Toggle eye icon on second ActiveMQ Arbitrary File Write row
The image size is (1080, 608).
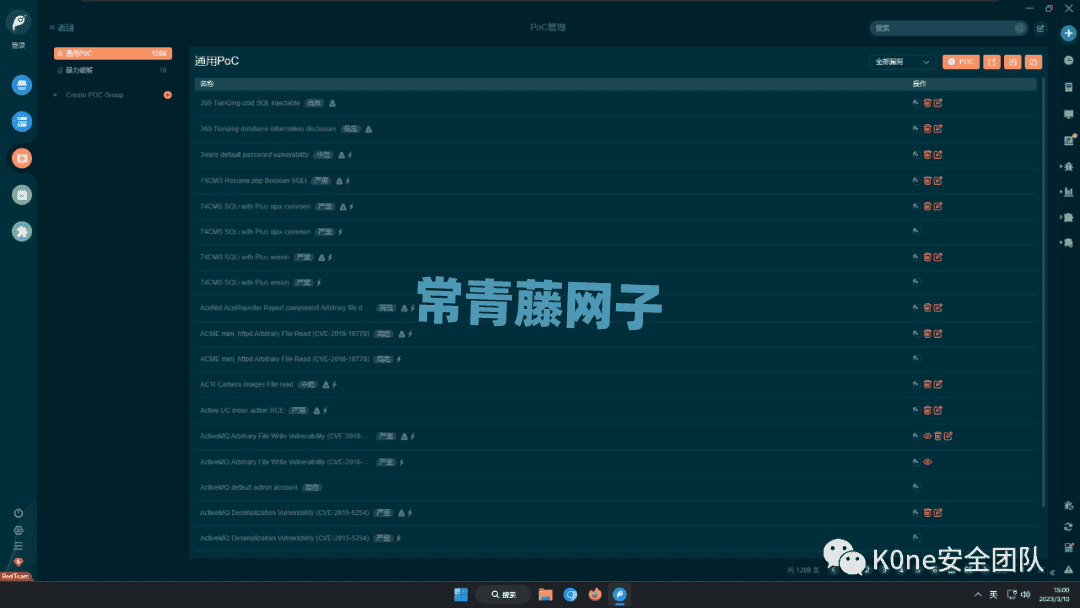(x=927, y=462)
